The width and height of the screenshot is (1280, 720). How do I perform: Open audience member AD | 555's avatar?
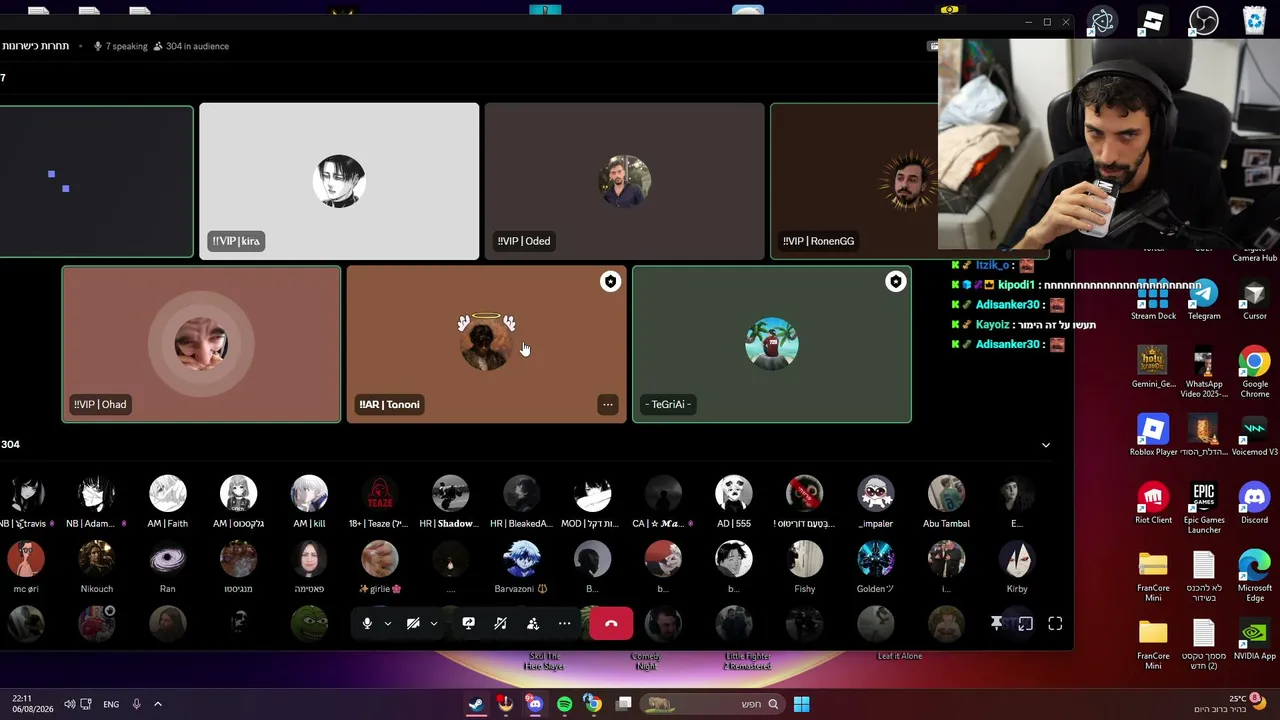click(x=734, y=494)
